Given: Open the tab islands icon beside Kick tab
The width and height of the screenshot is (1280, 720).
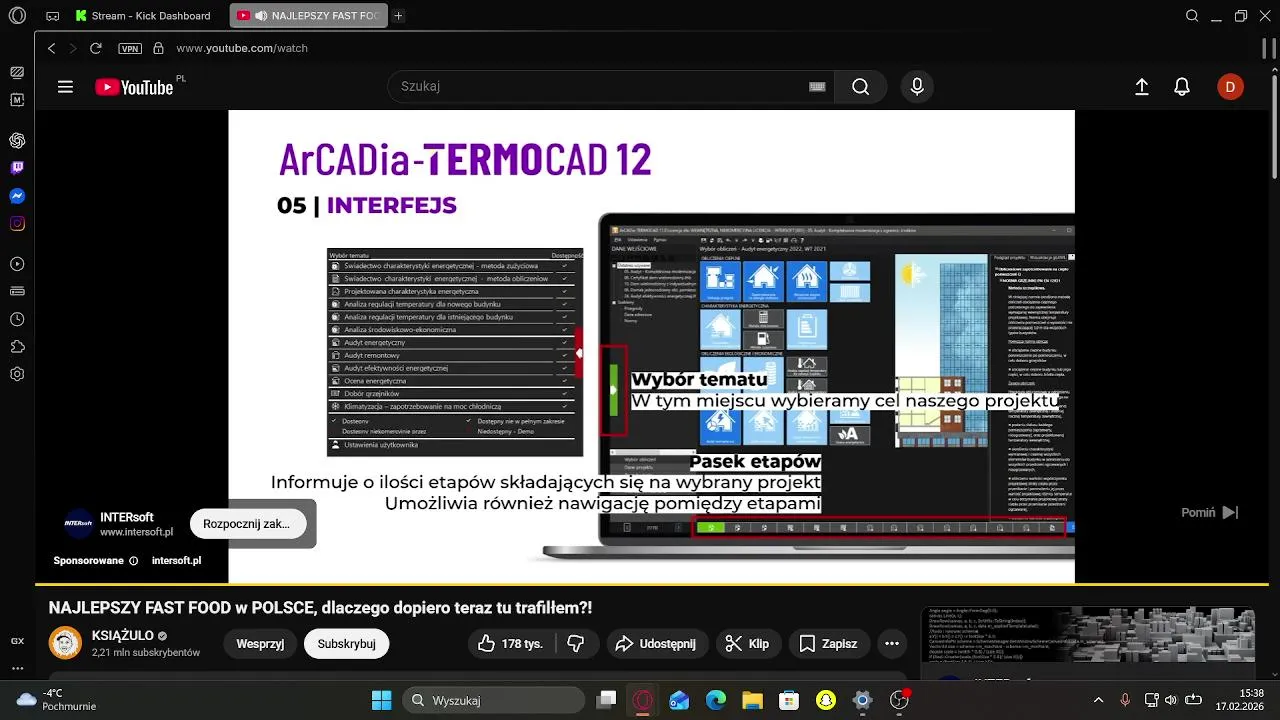Looking at the screenshot, I should pyautogui.click(x=53, y=16).
